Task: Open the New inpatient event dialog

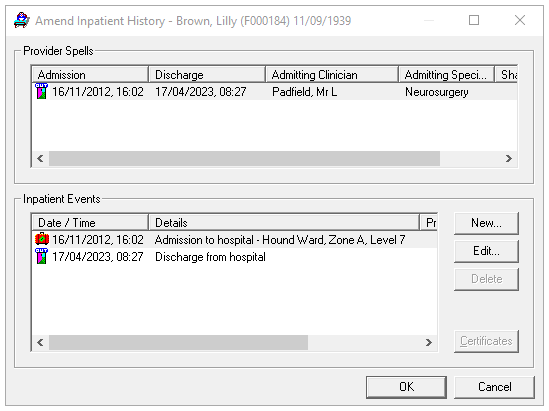Action: pyautogui.click(x=486, y=223)
